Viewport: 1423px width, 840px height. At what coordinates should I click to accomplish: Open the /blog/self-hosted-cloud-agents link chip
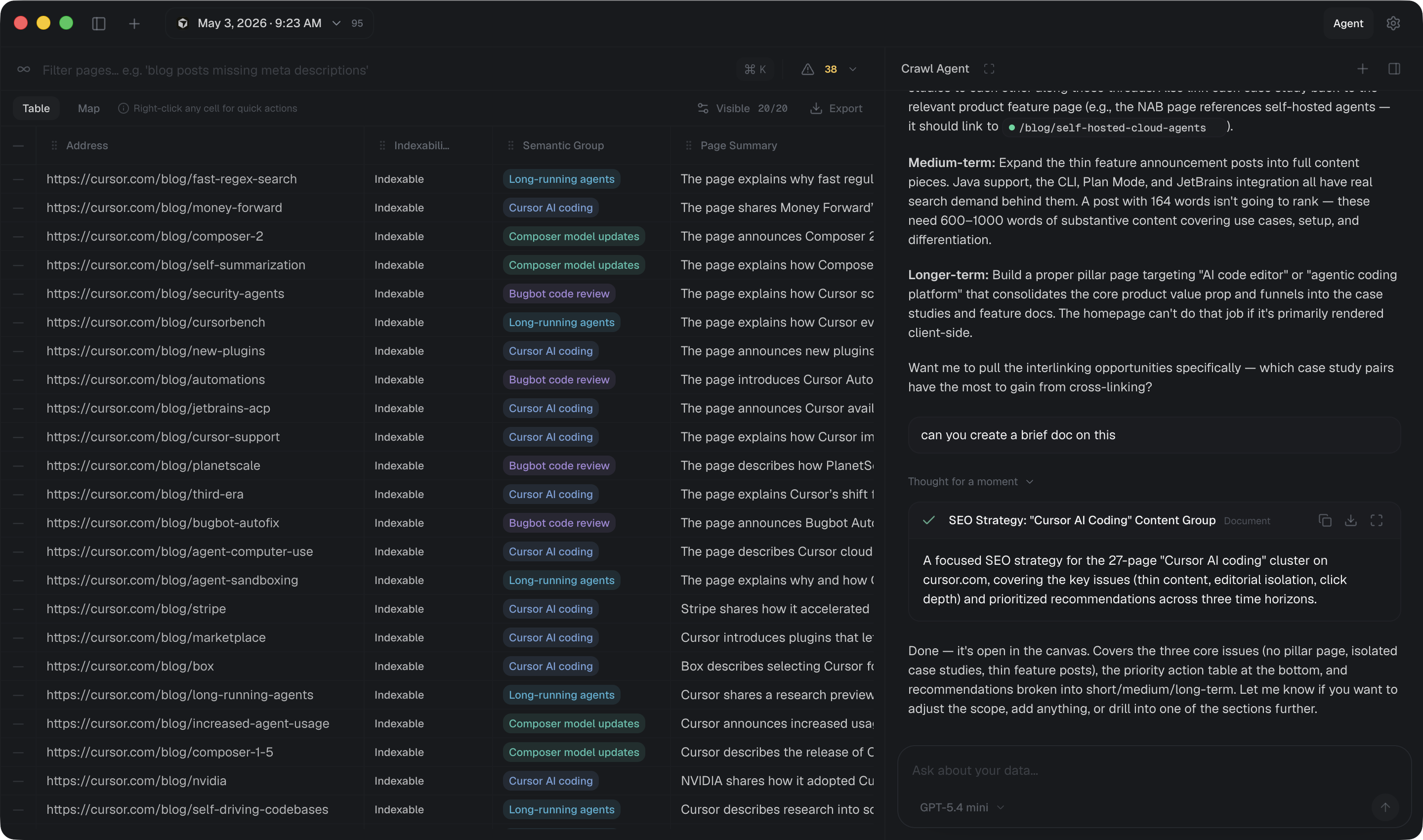pyautogui.click(x=1113, y=127)
